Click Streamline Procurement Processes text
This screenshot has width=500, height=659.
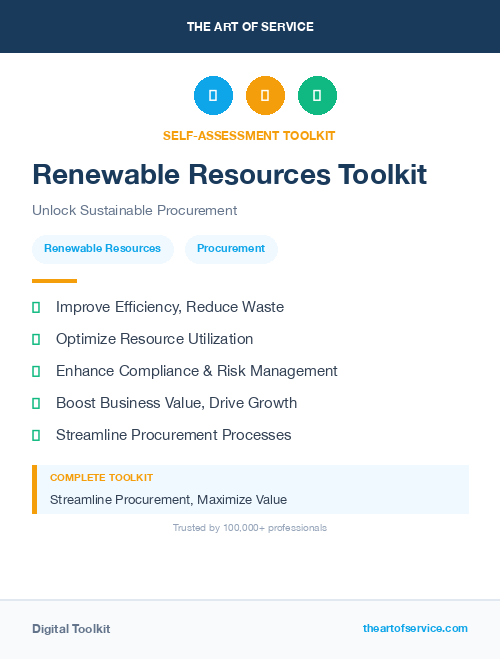pyautogui.click(x=174, y=435)
